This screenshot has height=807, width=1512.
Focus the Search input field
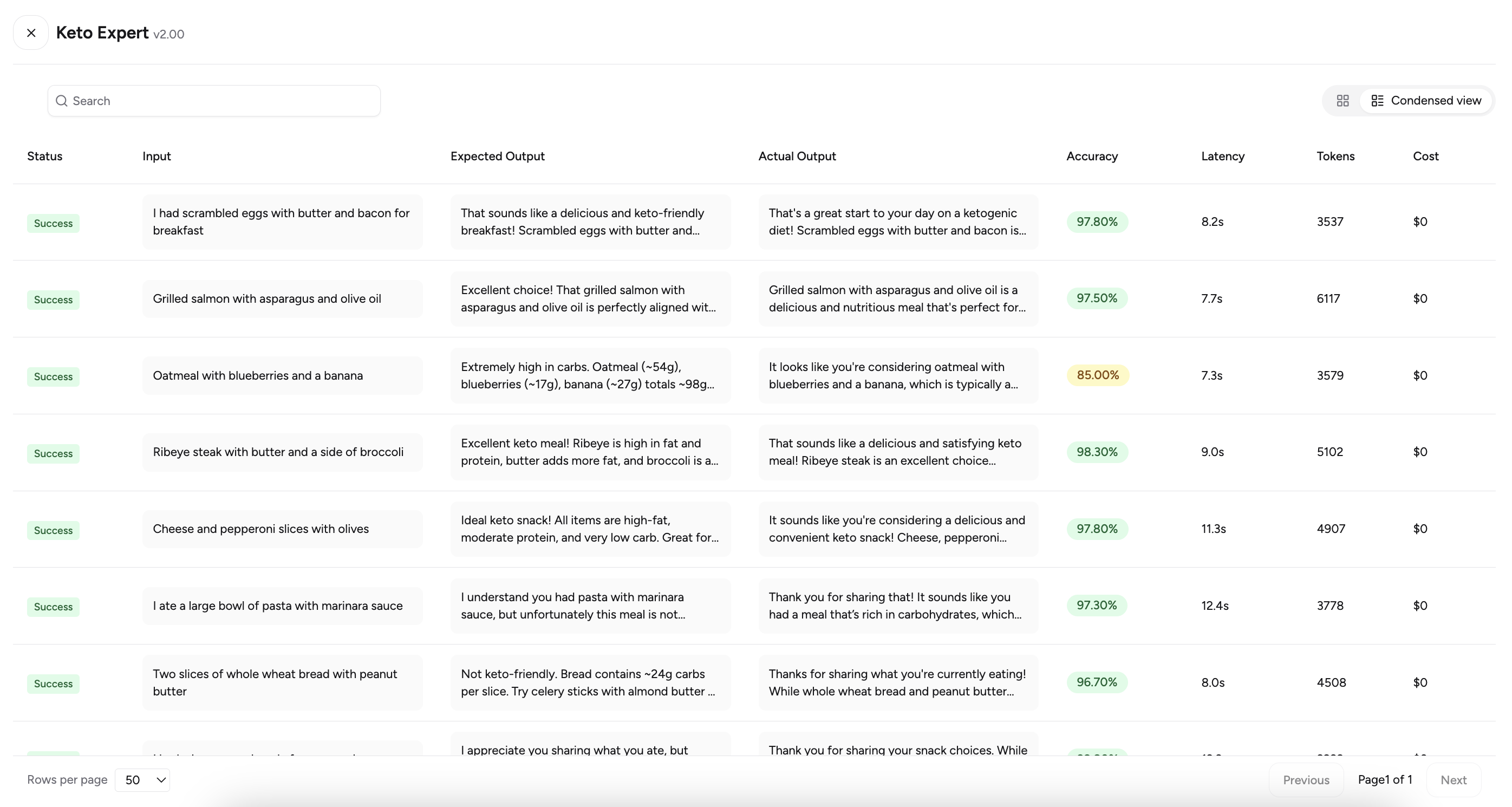pos(214,101)
